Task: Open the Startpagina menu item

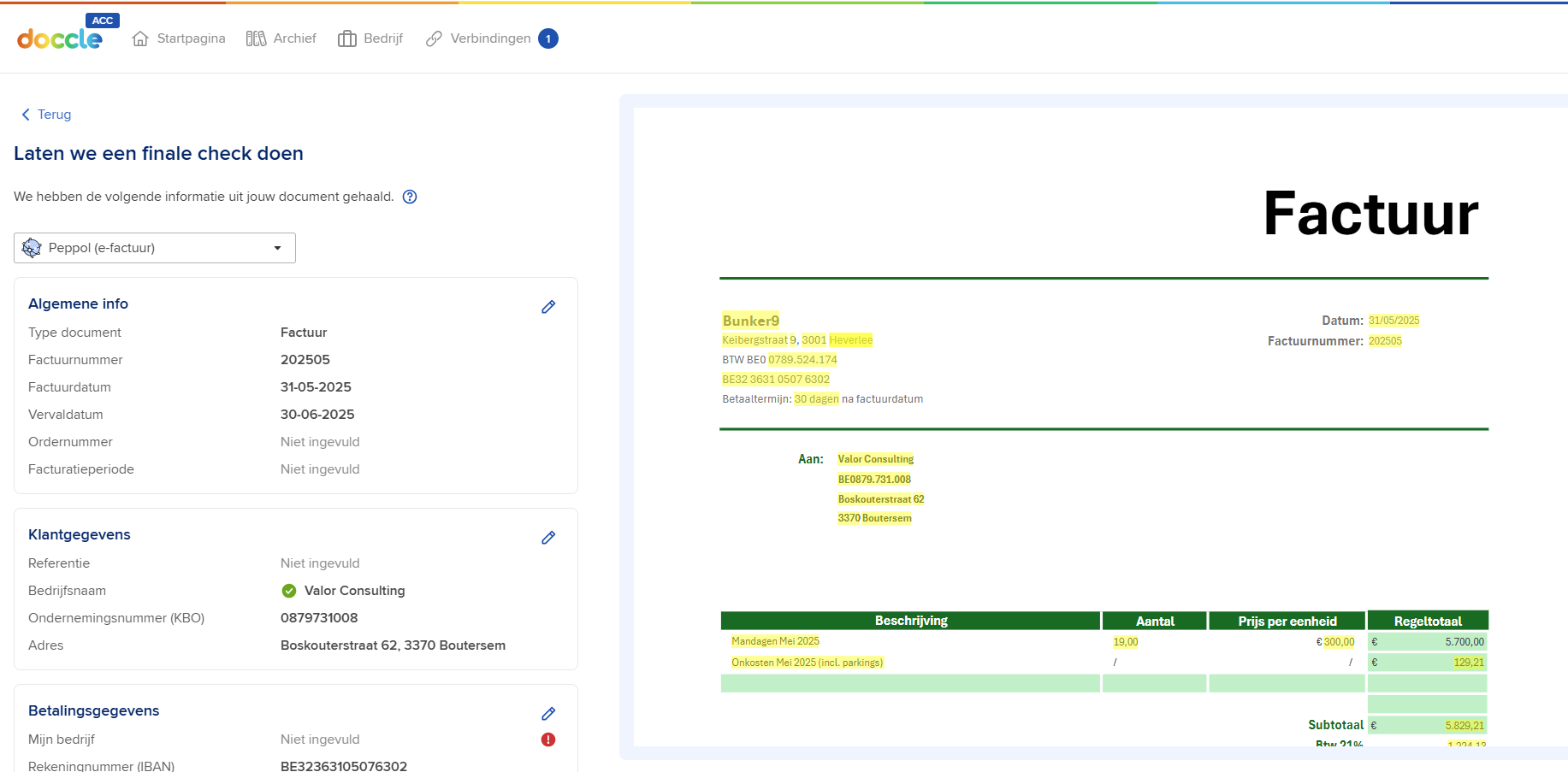Action: 179,38
